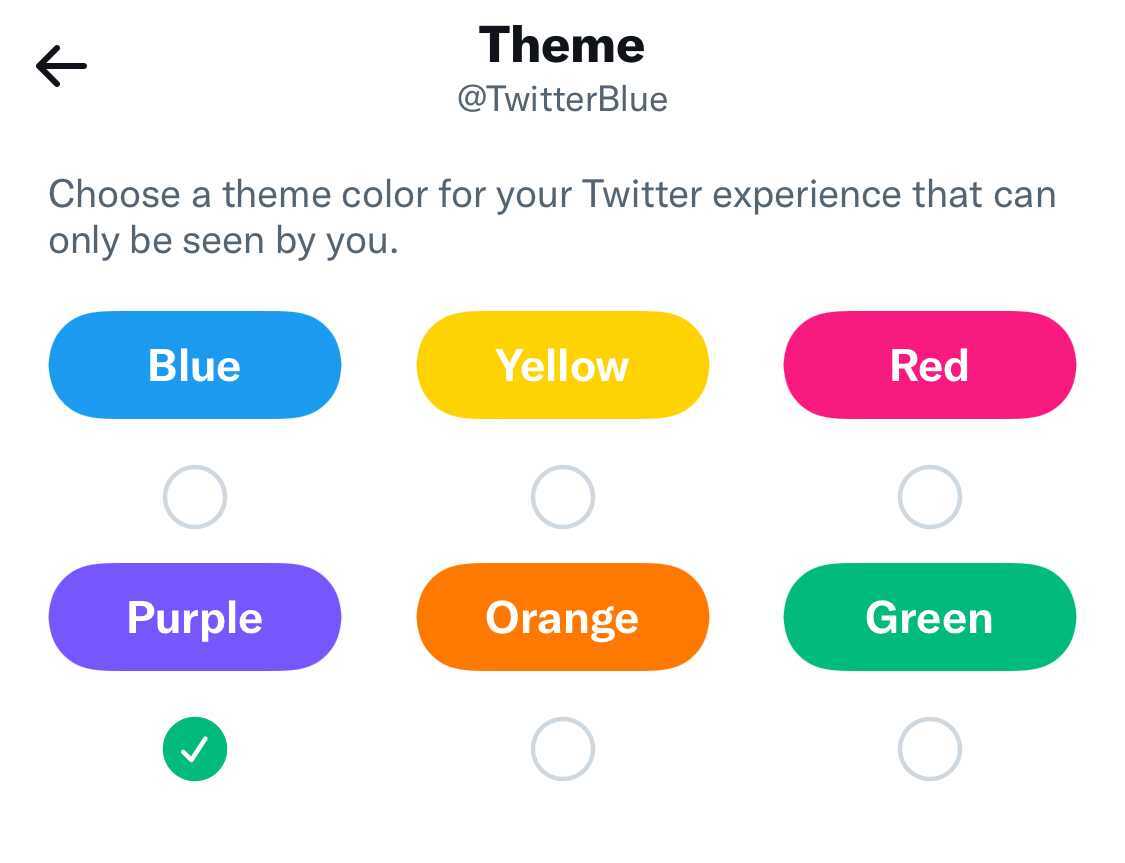The image size is (1125, 863).
Task: Apply the Orange theme color button
Action: point(562,617)
